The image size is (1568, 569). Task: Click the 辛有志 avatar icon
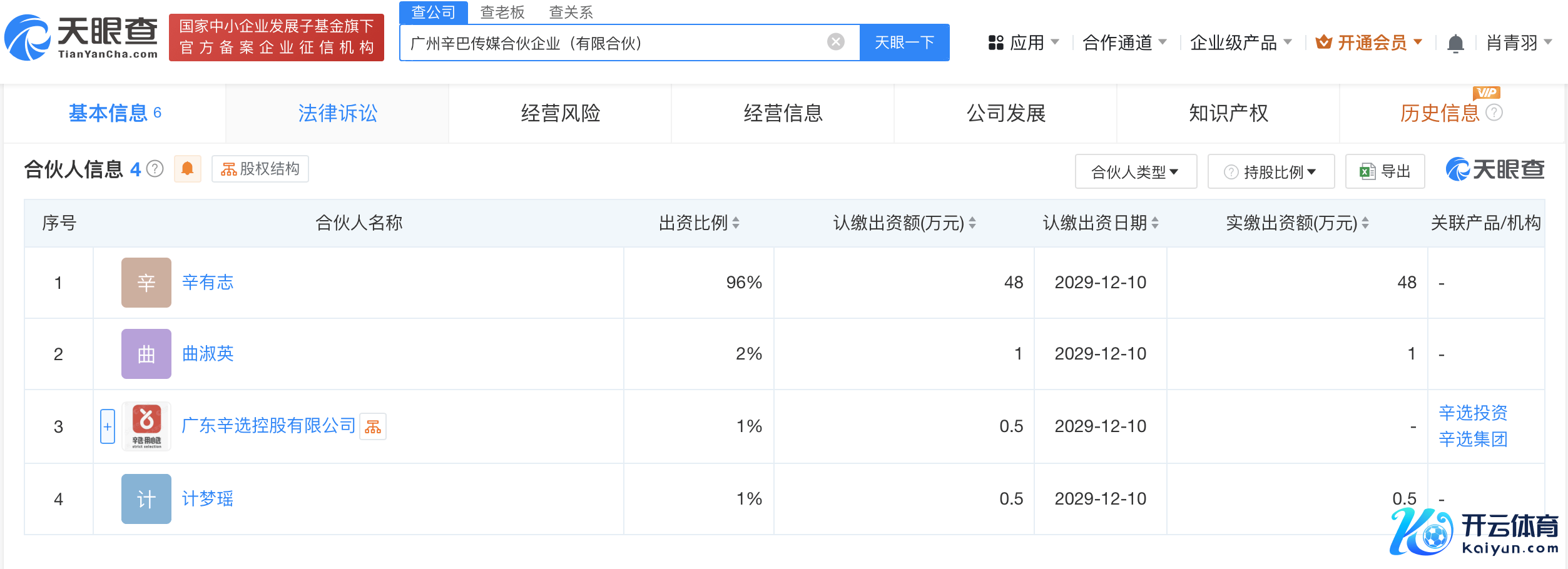(x=146, y=283)
